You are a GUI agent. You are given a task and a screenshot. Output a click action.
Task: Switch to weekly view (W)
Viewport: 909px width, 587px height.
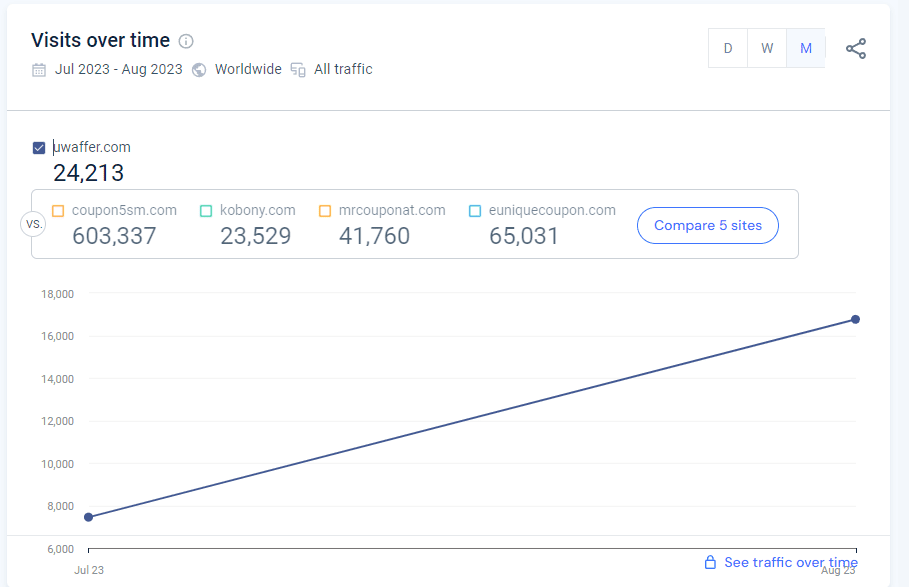coord(767,48)
